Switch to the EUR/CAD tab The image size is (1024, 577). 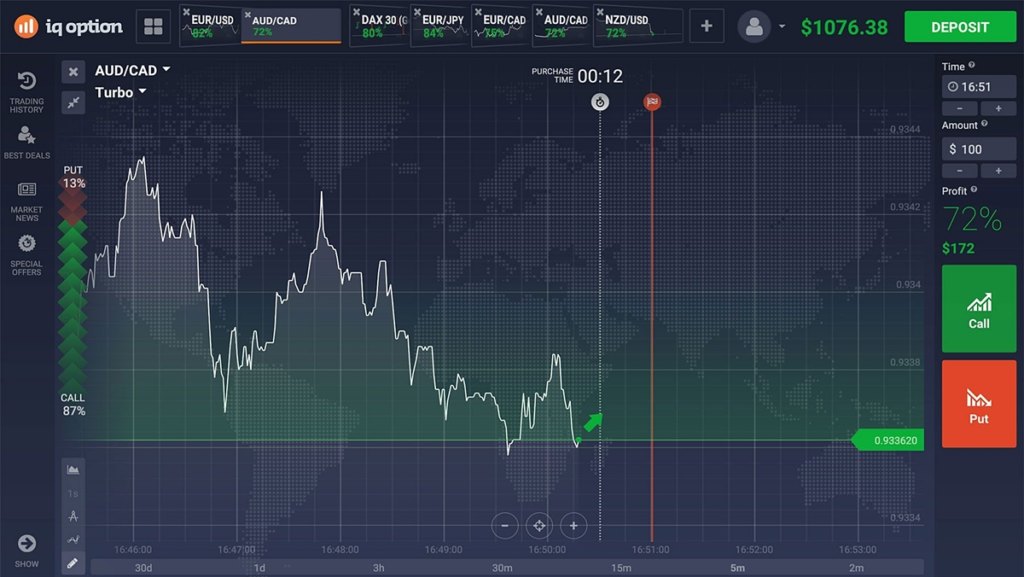(x=501, y=26)
